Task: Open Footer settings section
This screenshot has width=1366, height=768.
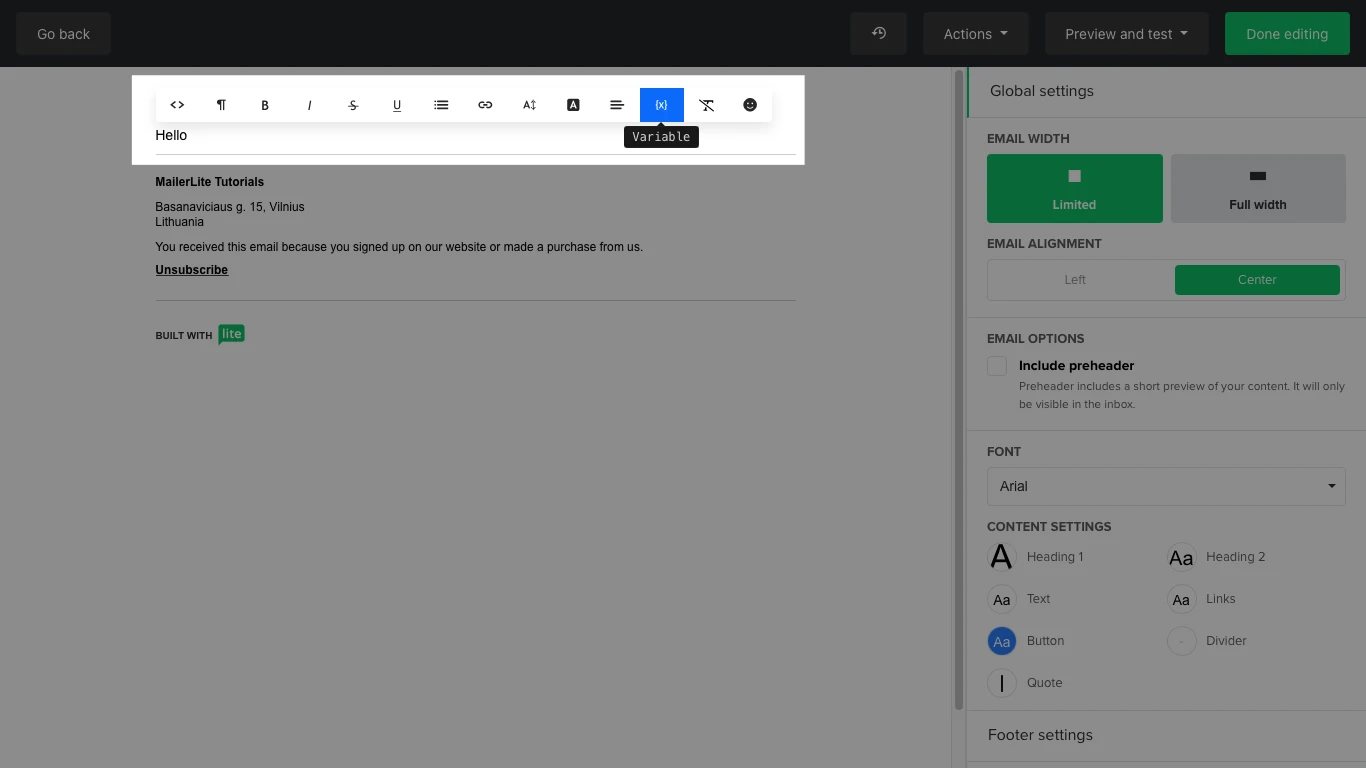Action: click(1040, 735)
